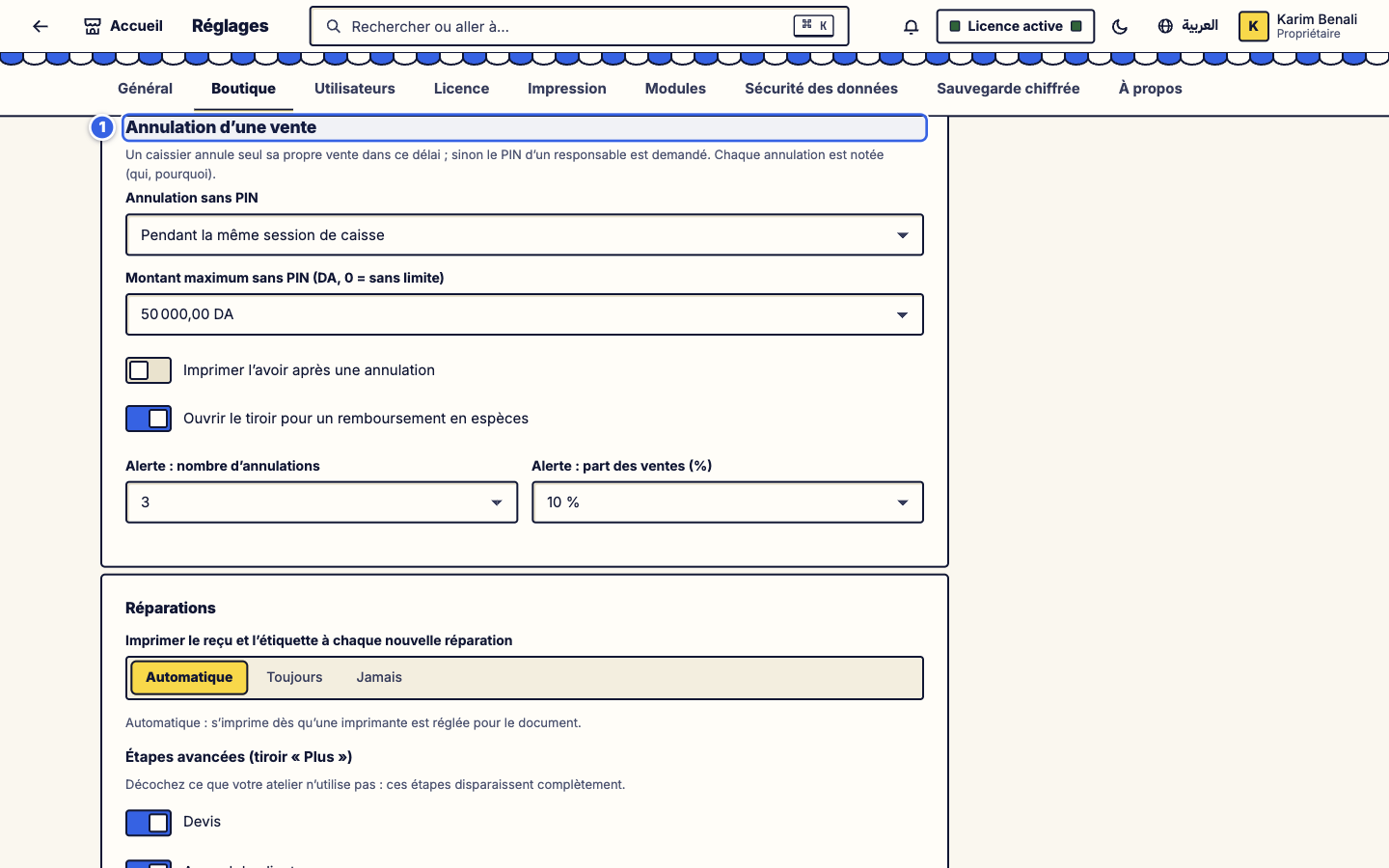
Task: Toggle dark mode moon icon
Action: click(x=1120, y=26)
